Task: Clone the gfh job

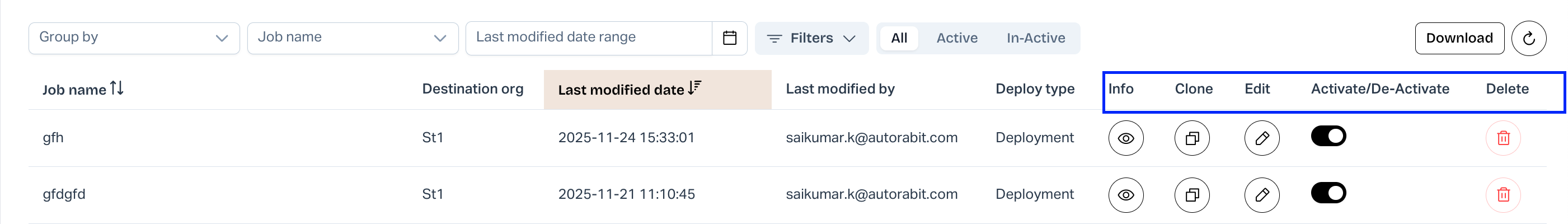Action: click(x=1191, y=138)
